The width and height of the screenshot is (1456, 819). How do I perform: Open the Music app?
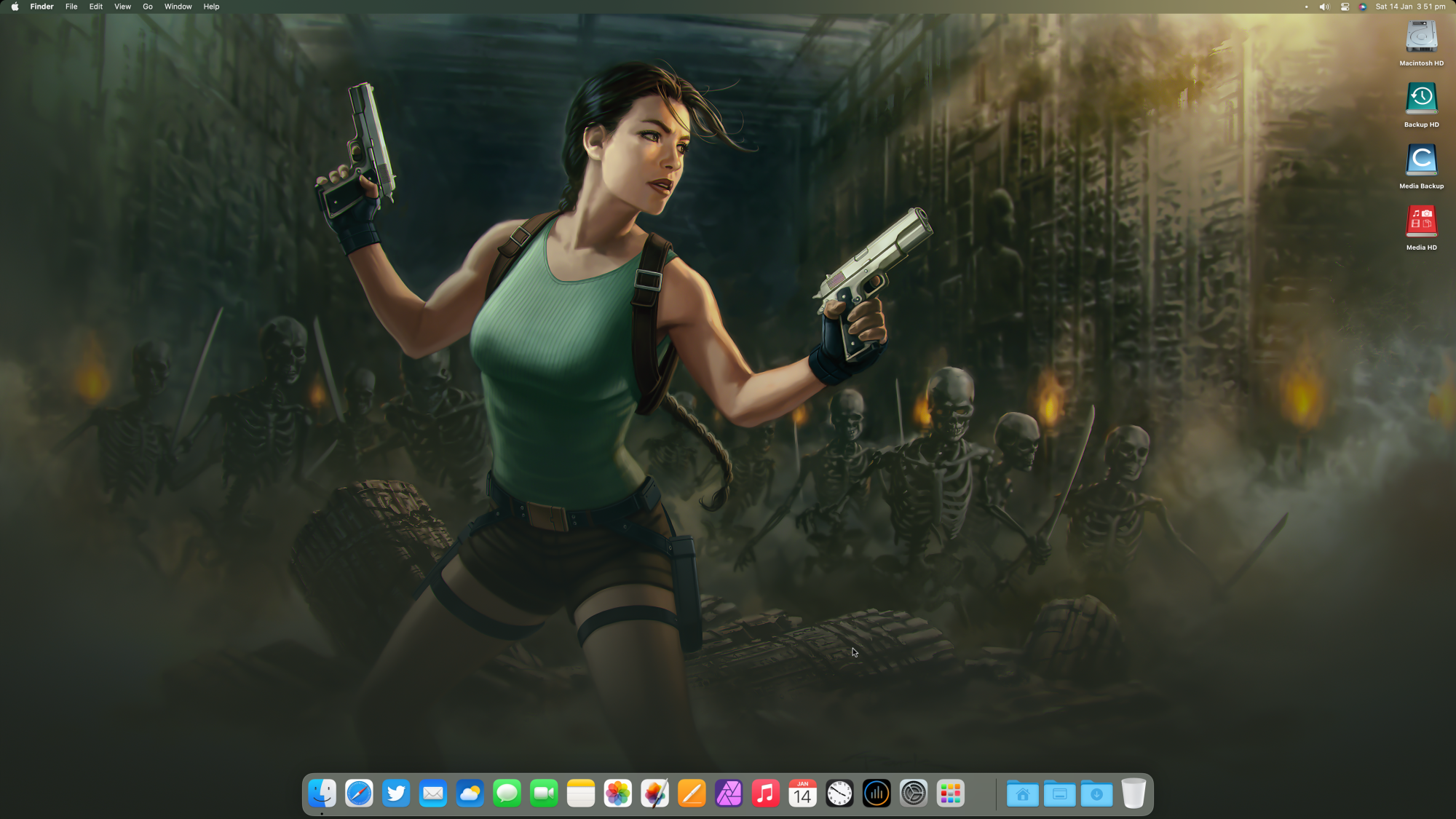[766, 794]
